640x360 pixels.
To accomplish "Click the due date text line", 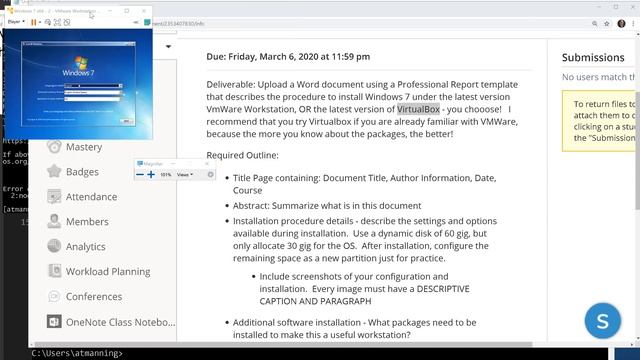I will (x=288, y=57).
